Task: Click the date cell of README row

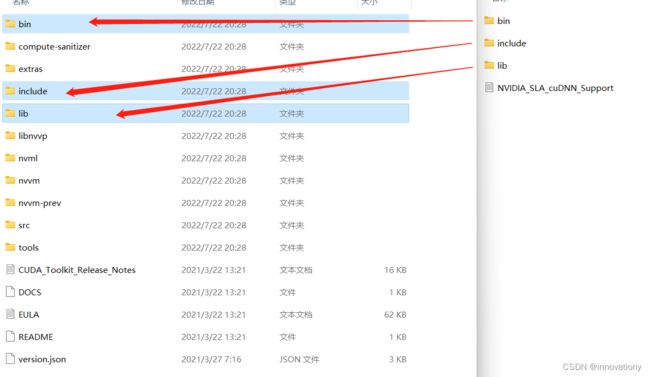Action: tap(214, 337)
